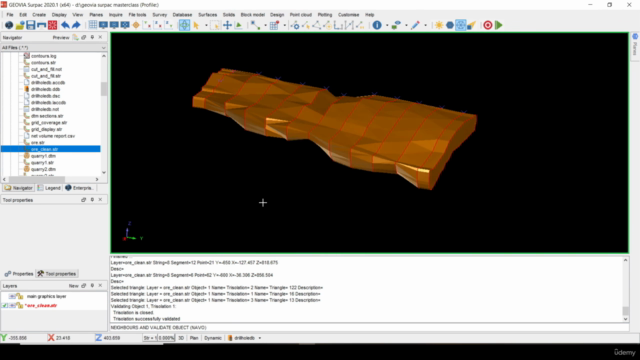The image size is (640, 360).
Task: Click Preview in the Navigator header
Action: (x=61, y=37)
